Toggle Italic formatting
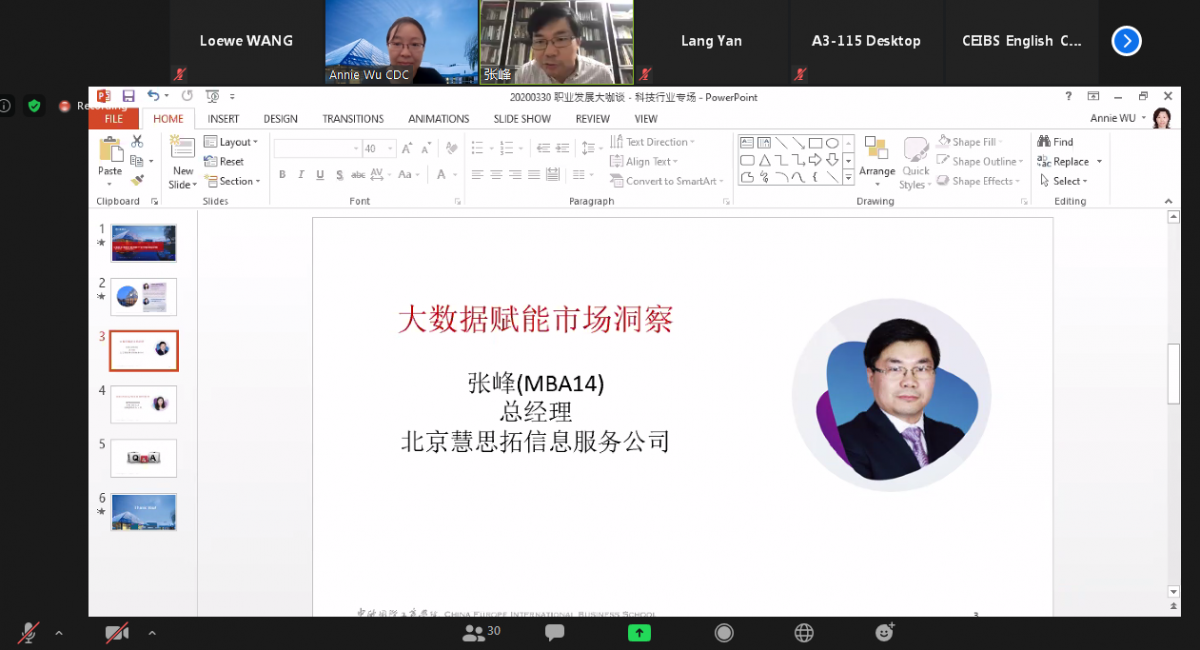This screenshot has height=650, width=1200. pos(301,174)
